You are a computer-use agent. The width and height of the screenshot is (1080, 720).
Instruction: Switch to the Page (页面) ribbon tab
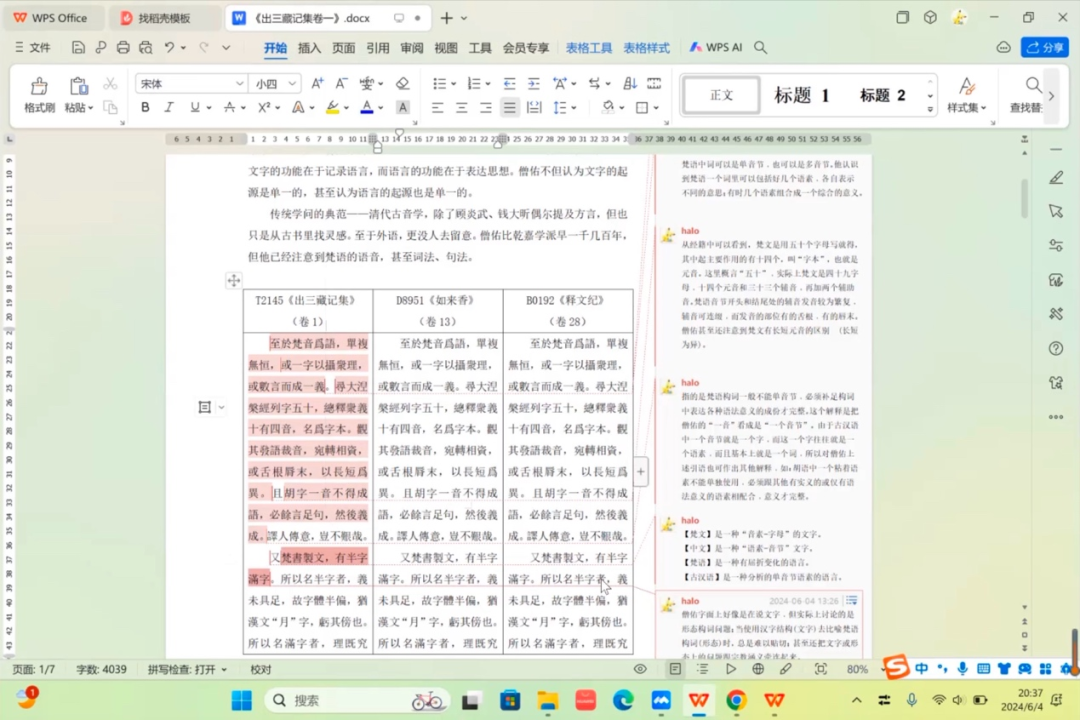pos(344,48)
